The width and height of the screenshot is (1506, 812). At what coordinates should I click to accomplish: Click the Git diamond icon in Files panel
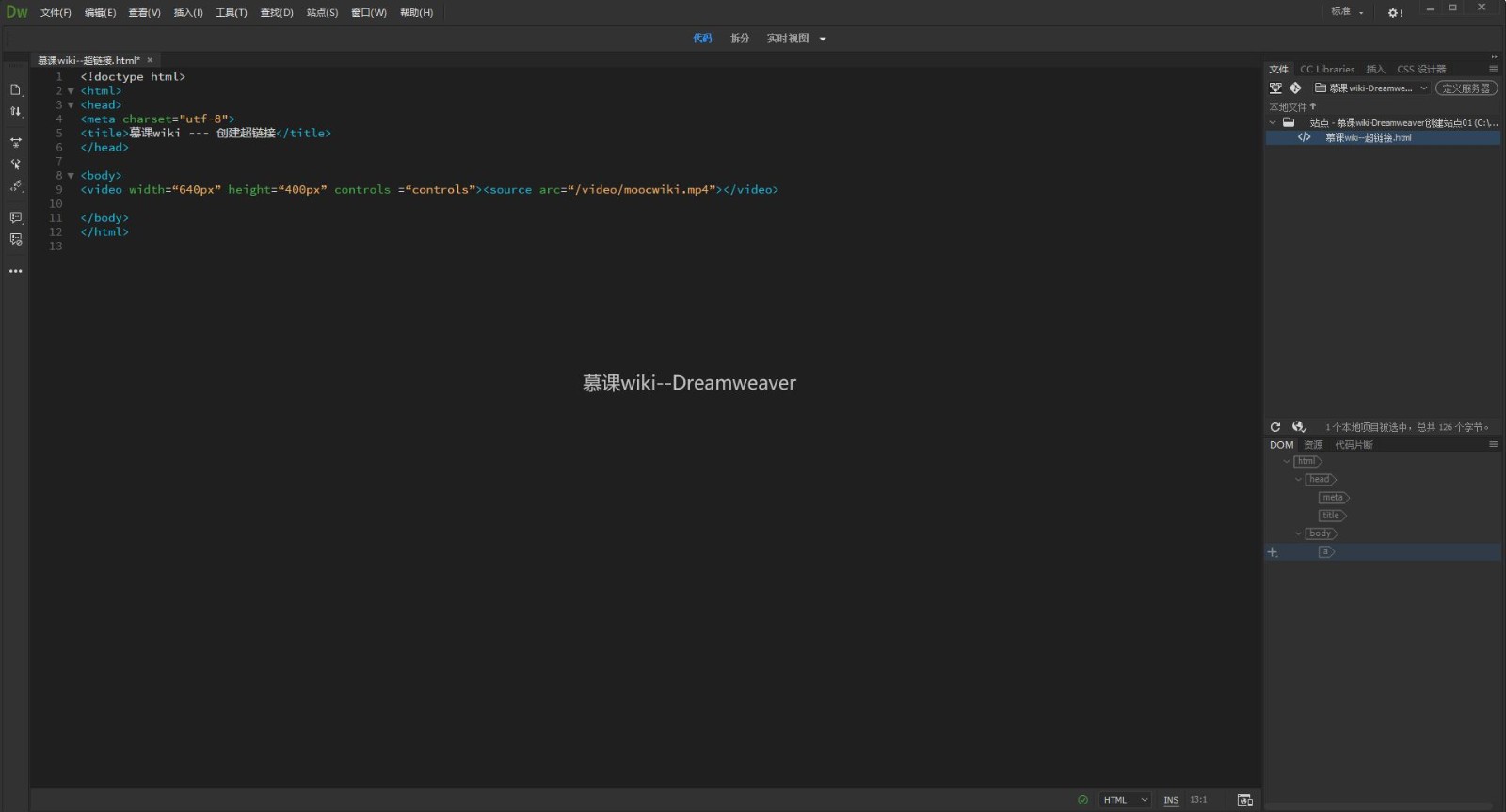point(1295,88)
